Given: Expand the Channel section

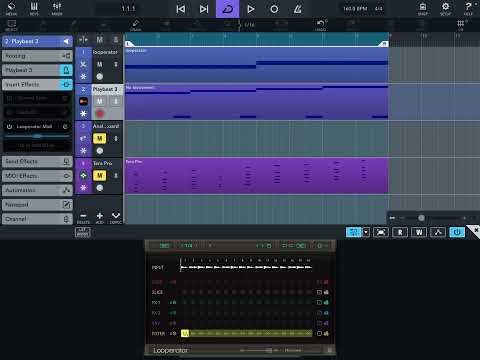Looking at the screenshot, I should point(37,219).
